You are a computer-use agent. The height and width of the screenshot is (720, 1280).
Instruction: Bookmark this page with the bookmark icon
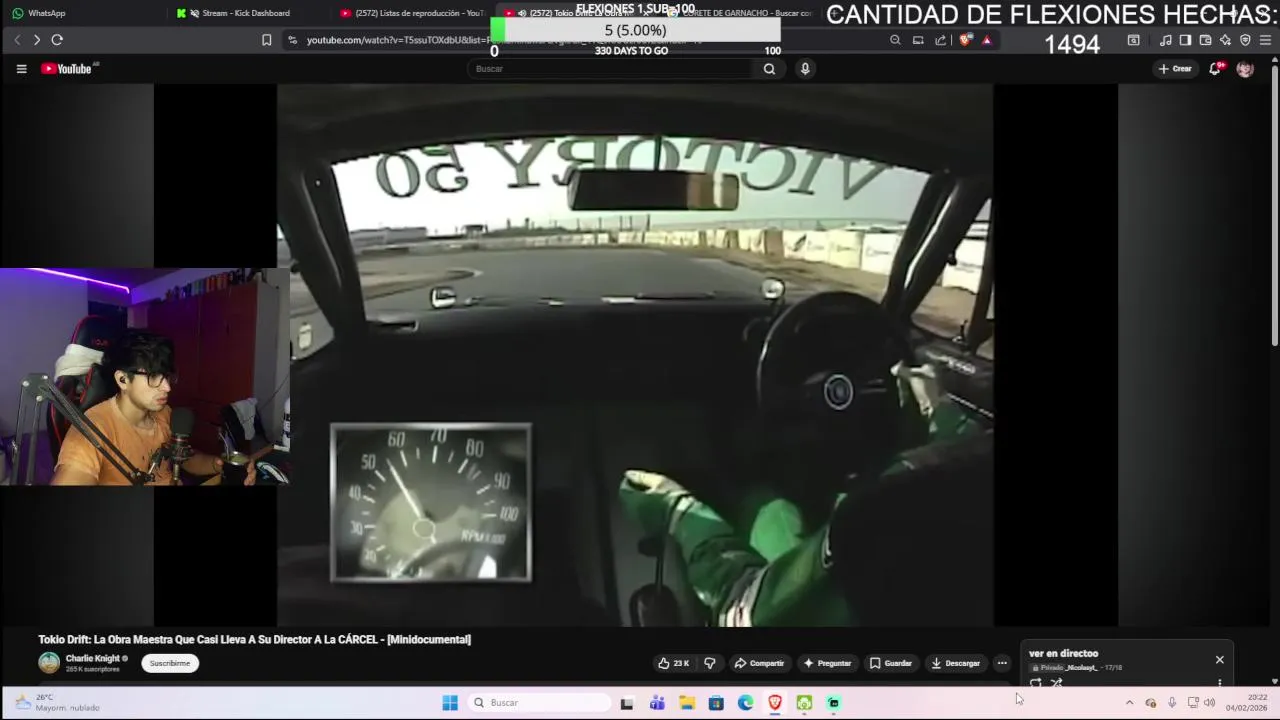[x=266, y=40]
